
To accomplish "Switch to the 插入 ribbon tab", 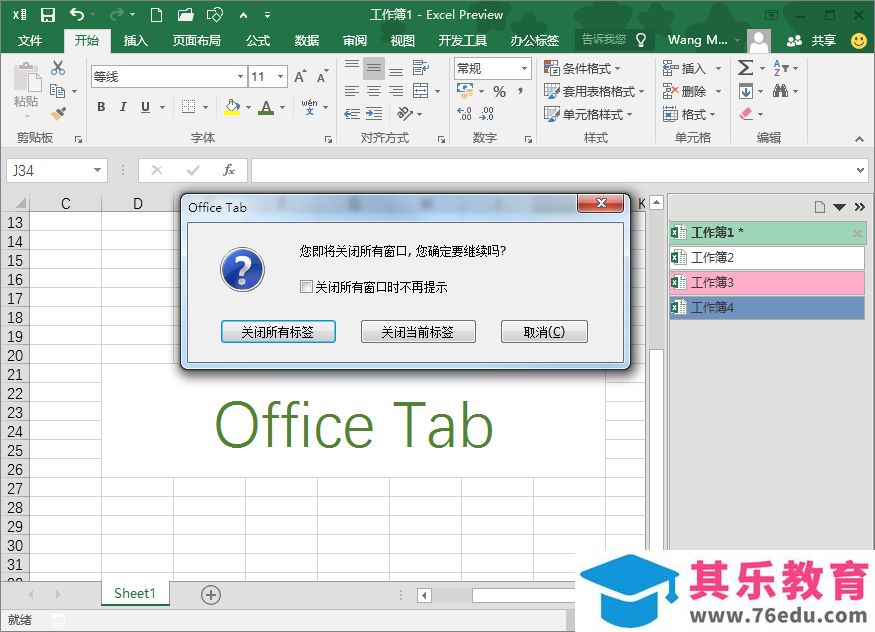I will 135,40.
